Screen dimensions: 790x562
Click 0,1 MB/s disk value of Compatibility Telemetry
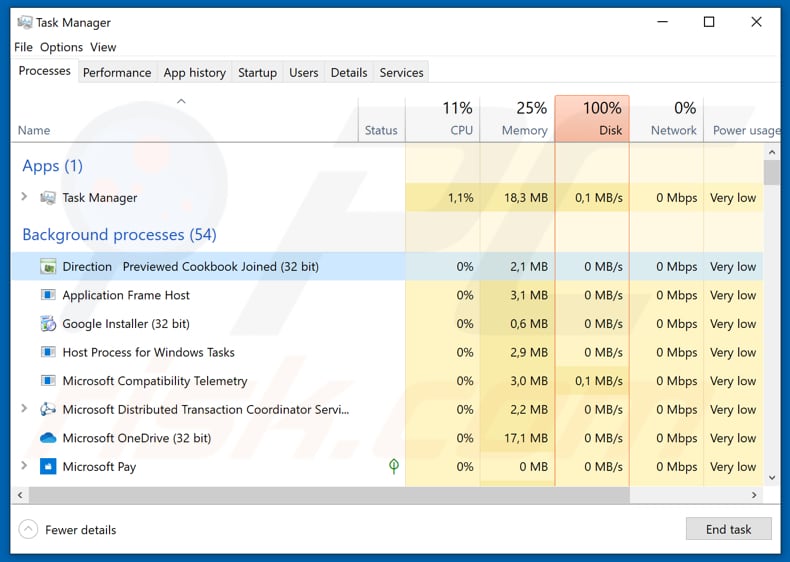(x=599, y=381)
